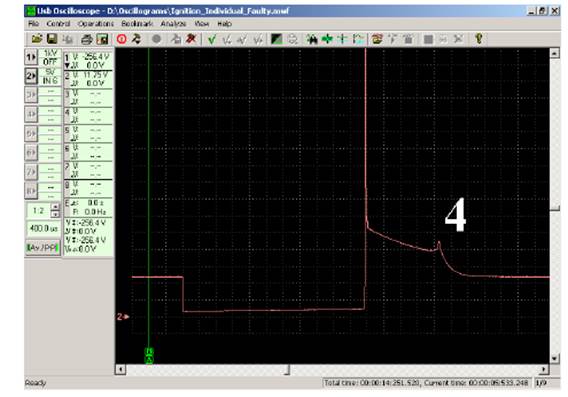Click the horizontal scrollbar thumb
Viewport: 568px width, 397px height.
[287, 369]
